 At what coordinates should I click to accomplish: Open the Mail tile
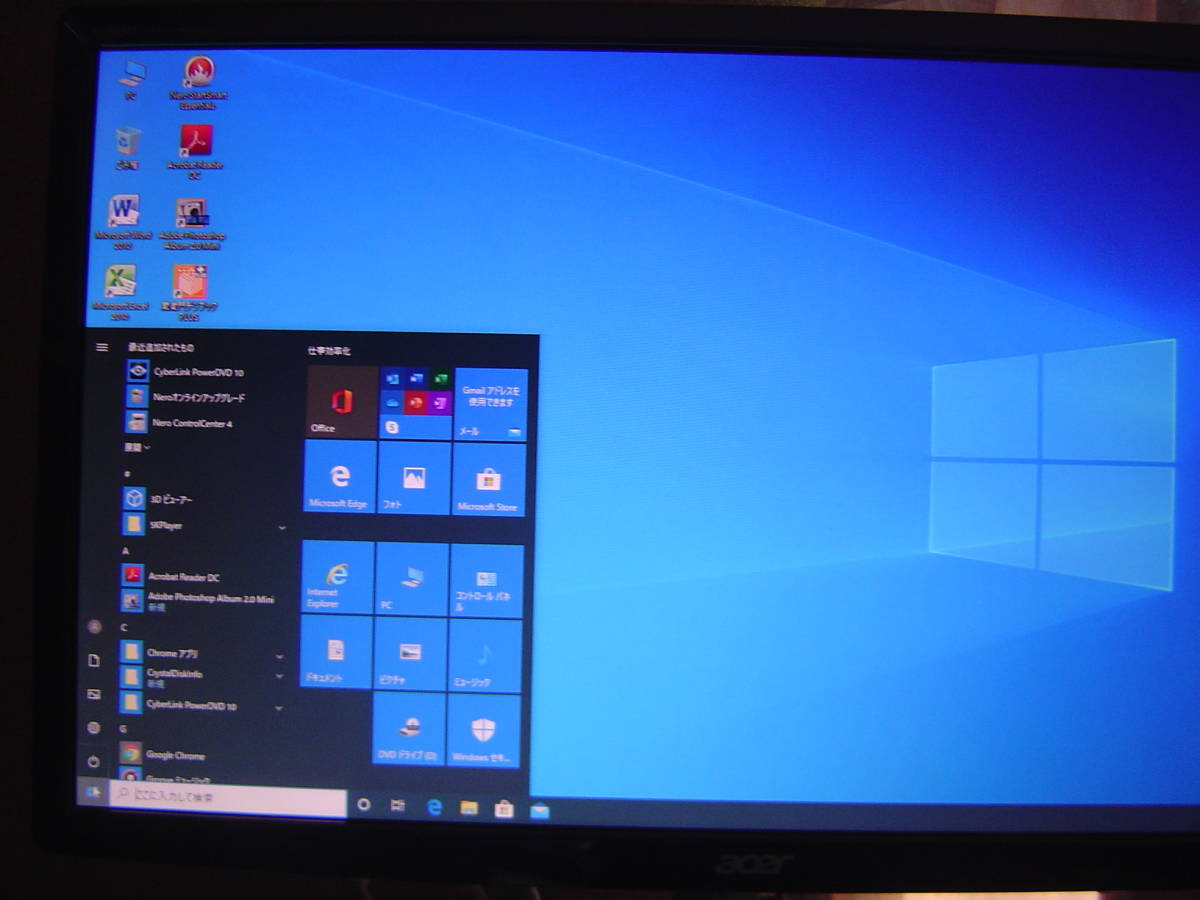pos(490,404)
